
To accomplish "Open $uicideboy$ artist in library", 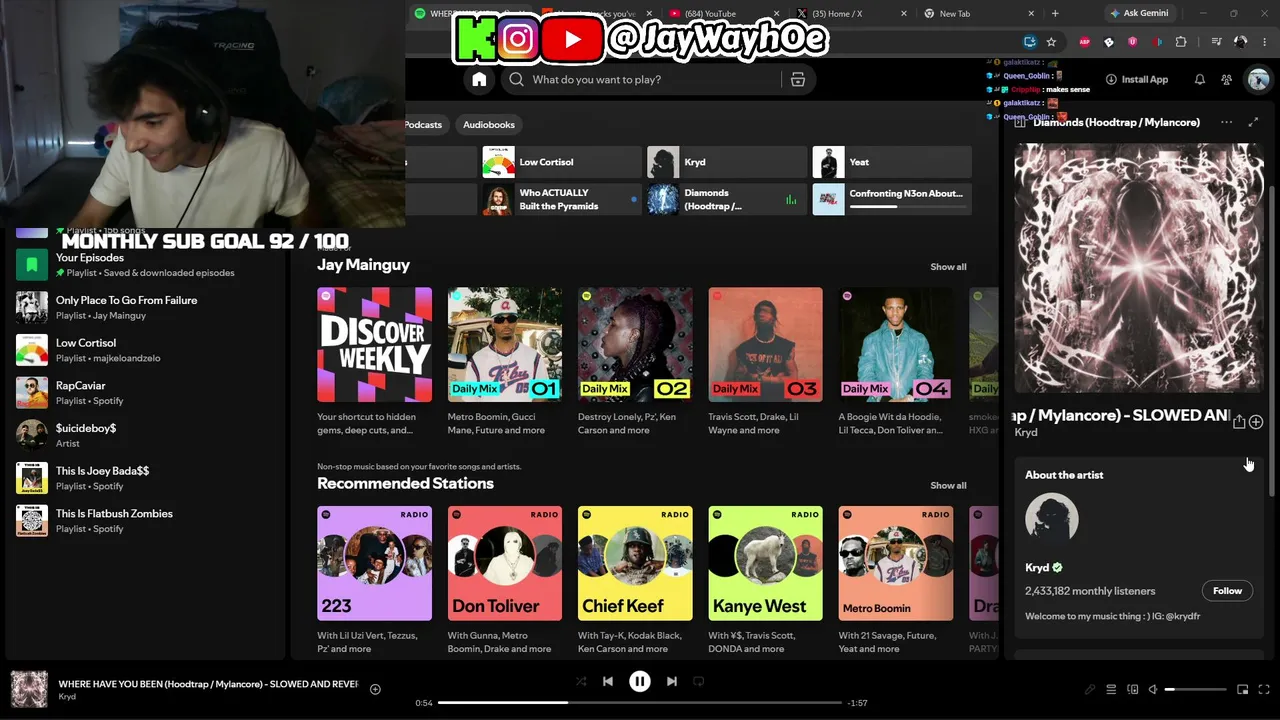I will (145, 435).
